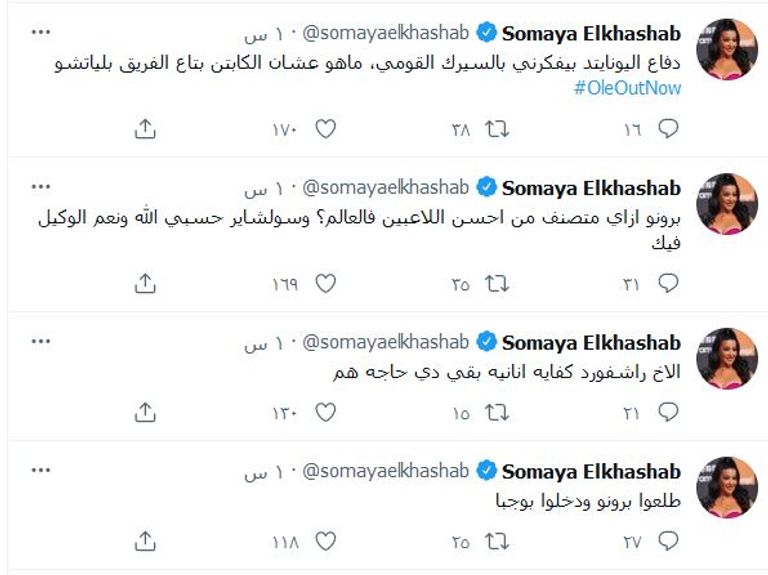768x575 pixels.
Task: Open more options on the third tweet
Action: click(41, 343)
